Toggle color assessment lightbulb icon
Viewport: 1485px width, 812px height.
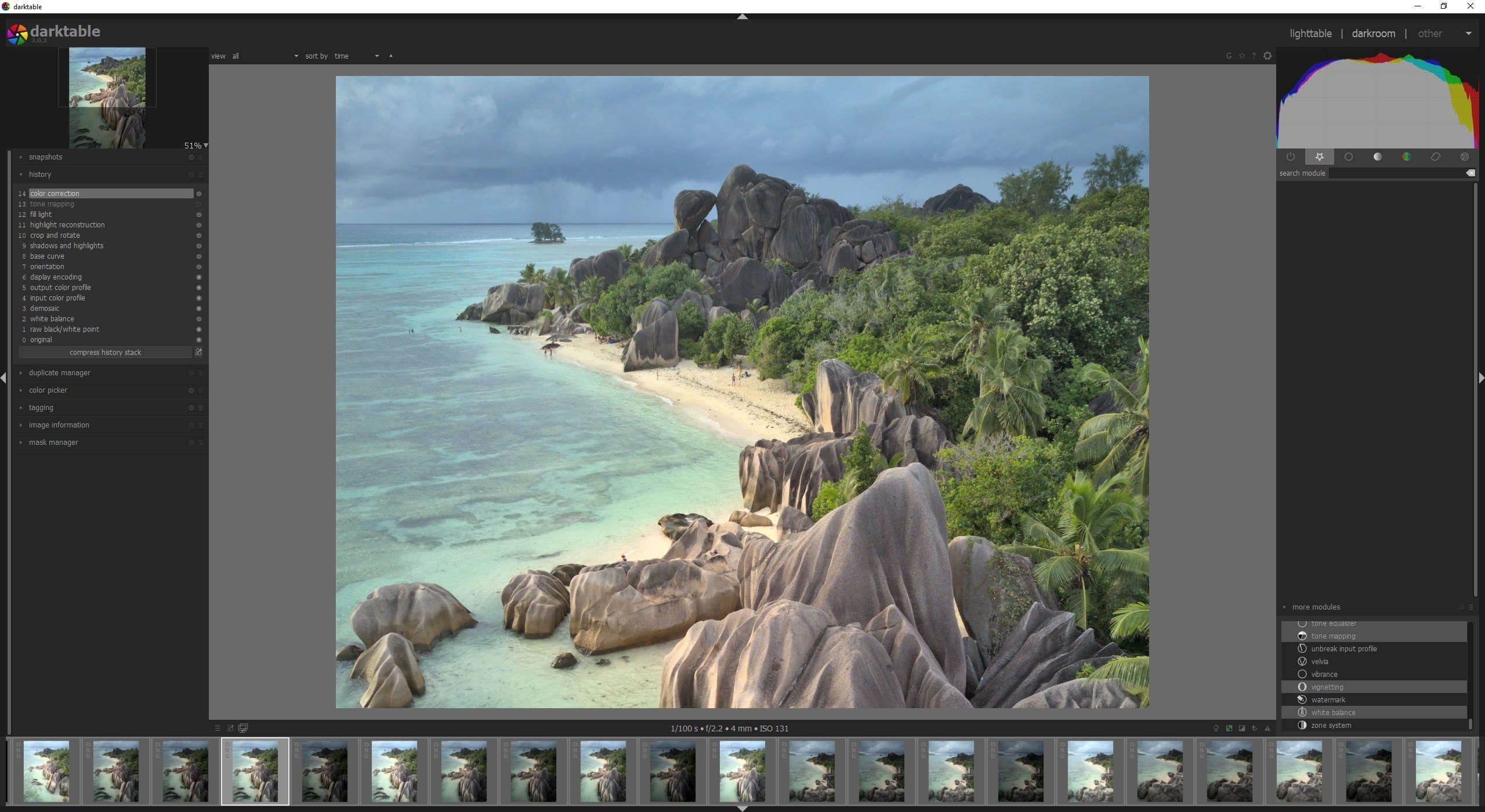(x=1216, y=728)
